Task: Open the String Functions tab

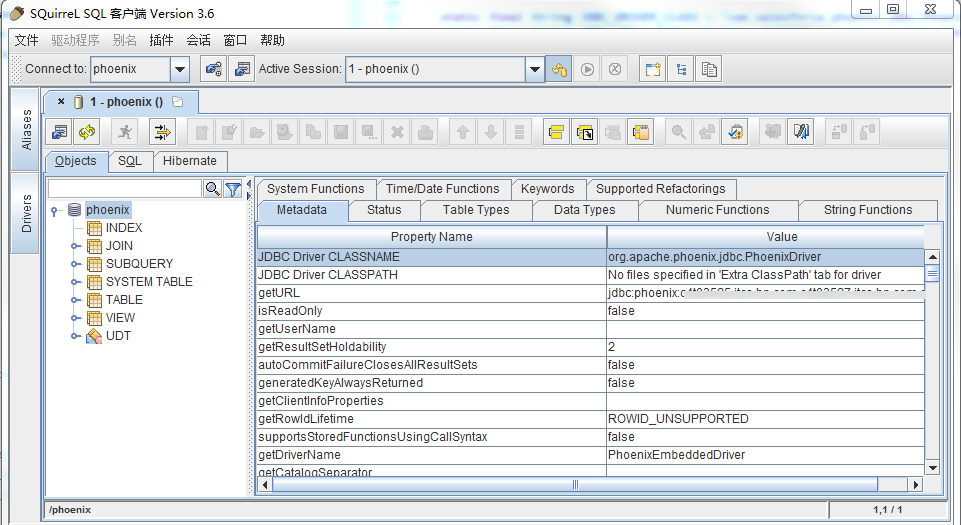Action: [868, 210]
